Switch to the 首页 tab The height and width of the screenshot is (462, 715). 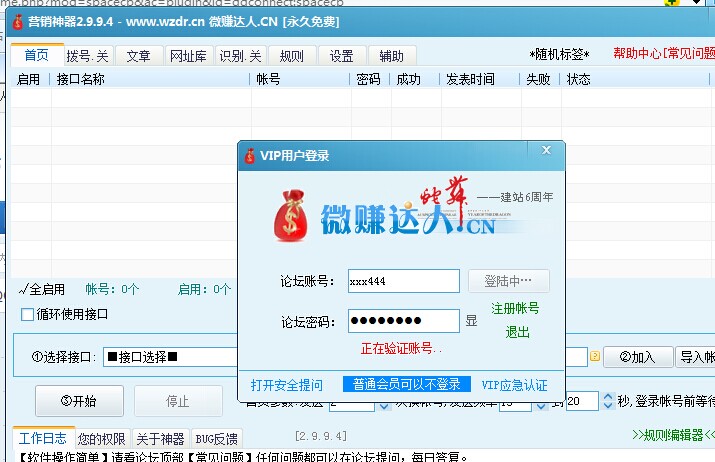(36, 56)
